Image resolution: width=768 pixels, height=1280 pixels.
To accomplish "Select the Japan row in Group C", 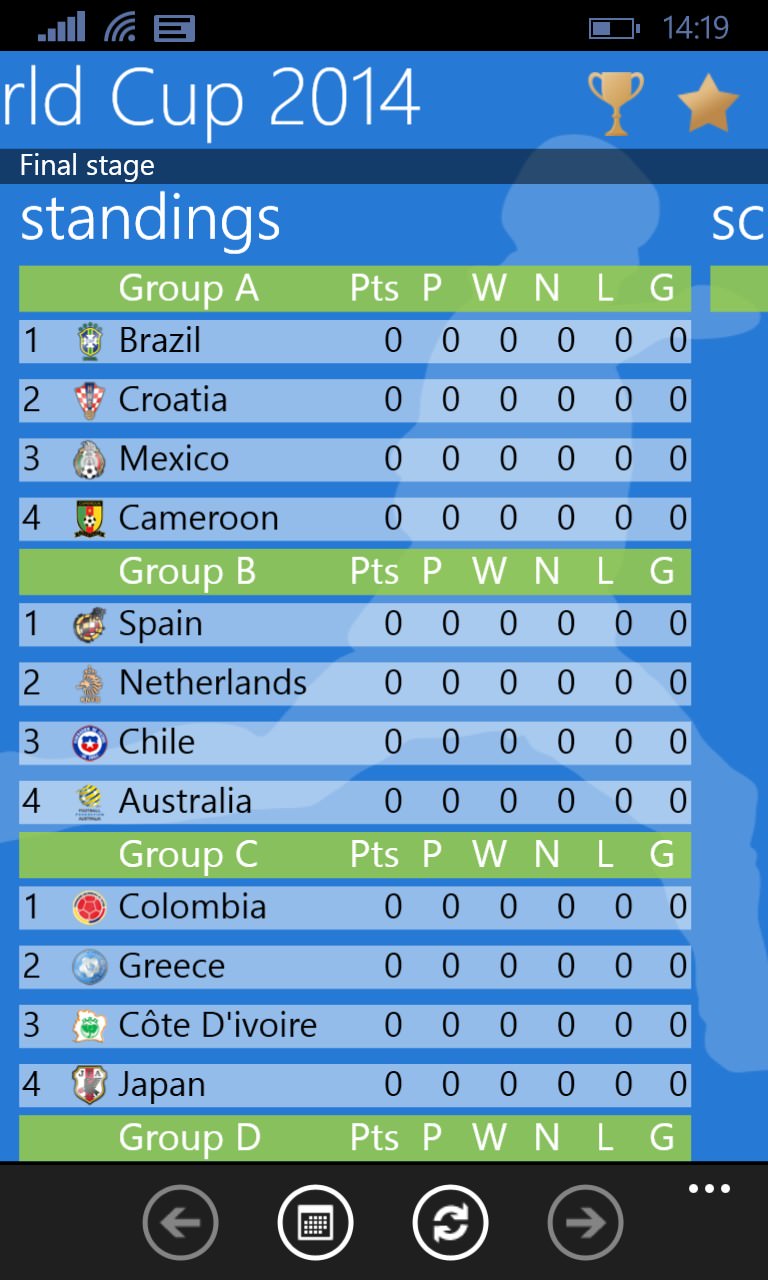I will pos(355,1085).
